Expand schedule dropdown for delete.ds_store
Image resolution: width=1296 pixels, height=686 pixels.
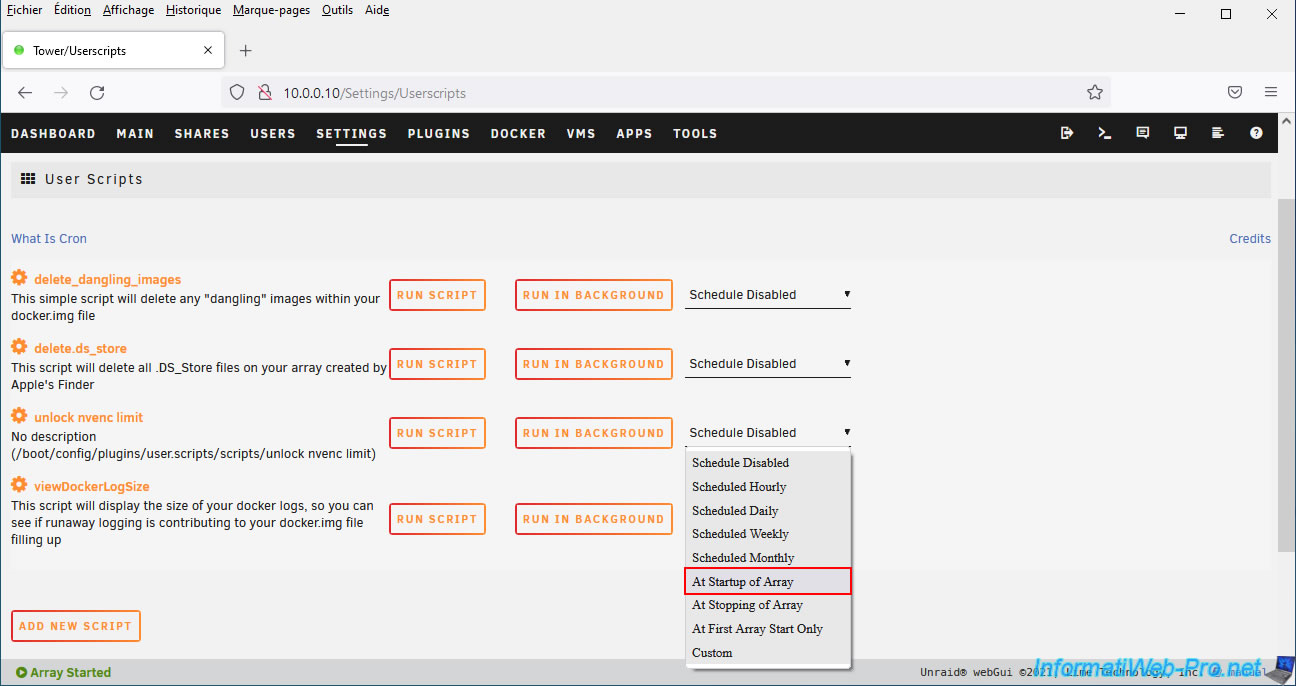(x=767, y=364)
